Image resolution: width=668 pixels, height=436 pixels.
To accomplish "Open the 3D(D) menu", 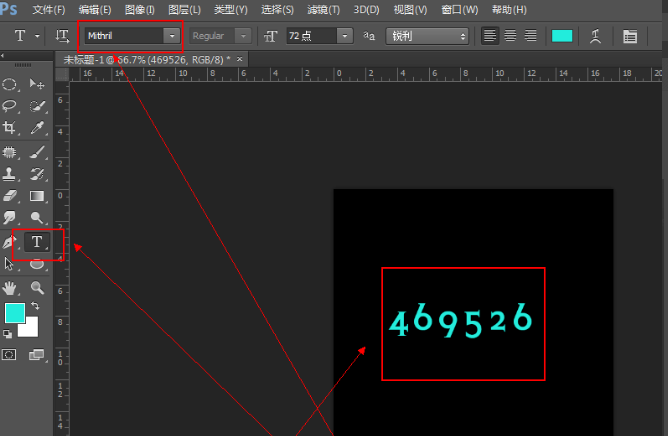I will 366,9.
